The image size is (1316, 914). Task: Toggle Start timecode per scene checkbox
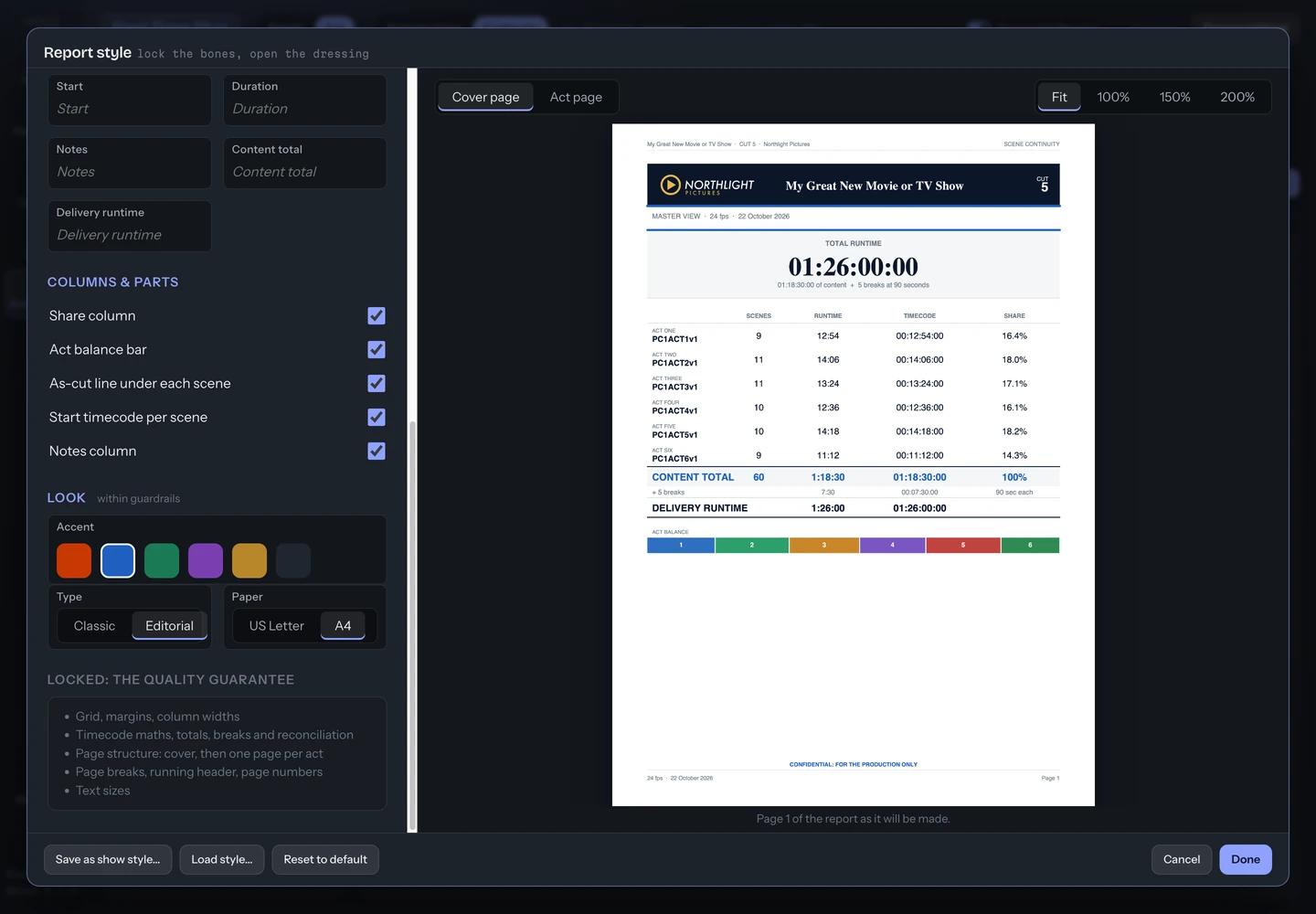377,417
